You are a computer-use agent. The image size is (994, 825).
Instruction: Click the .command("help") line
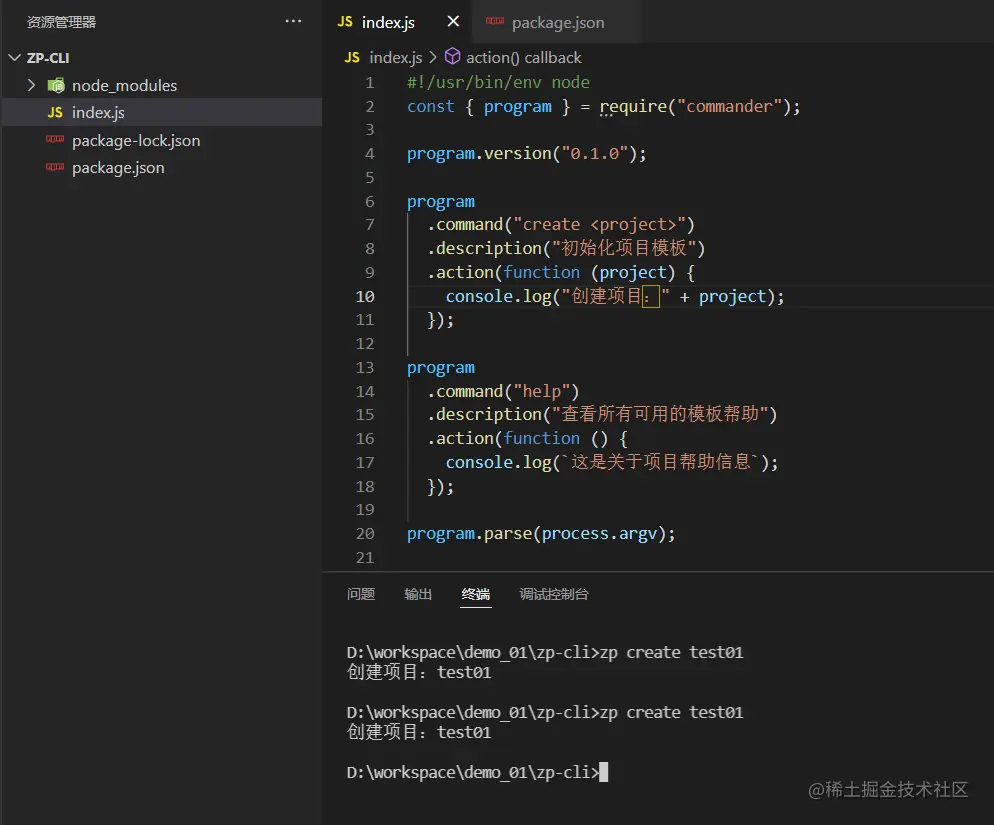[503, 391]
